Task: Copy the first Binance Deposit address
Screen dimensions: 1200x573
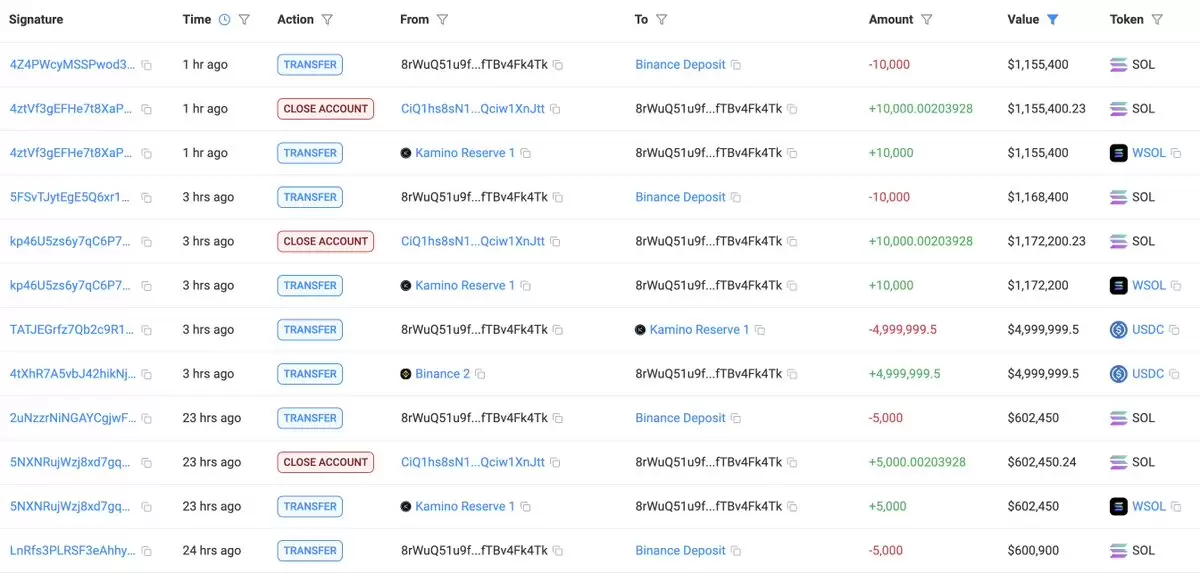Action: (x=736, y=65)
